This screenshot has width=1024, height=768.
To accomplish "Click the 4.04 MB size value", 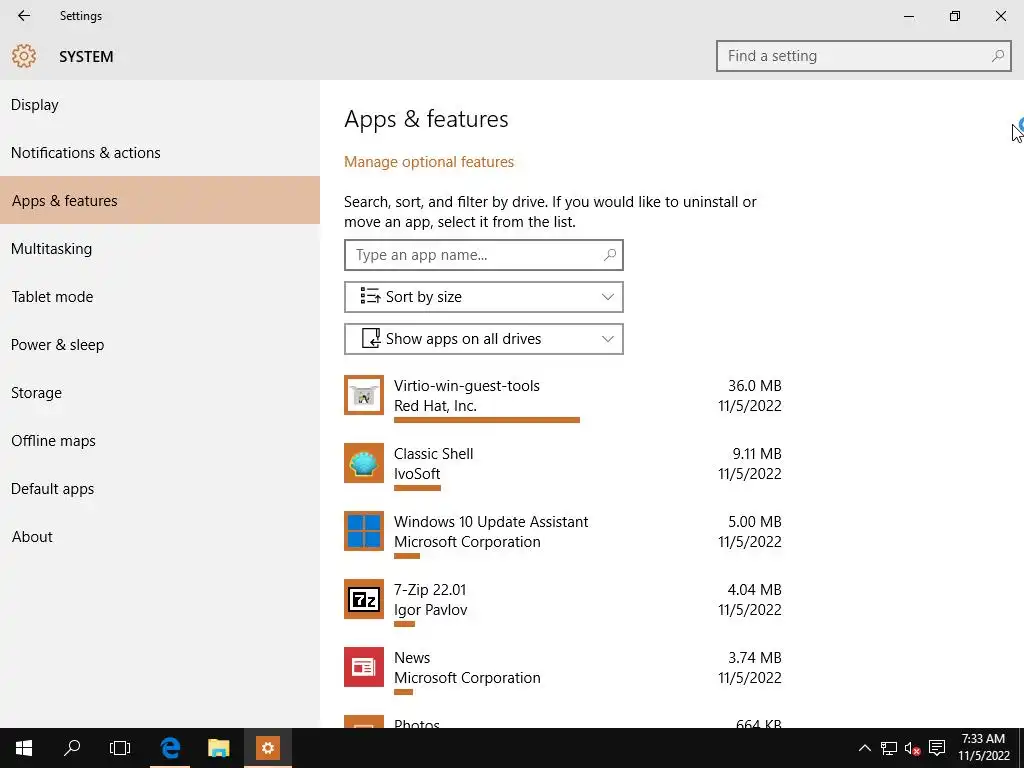I will coord(755,590).
